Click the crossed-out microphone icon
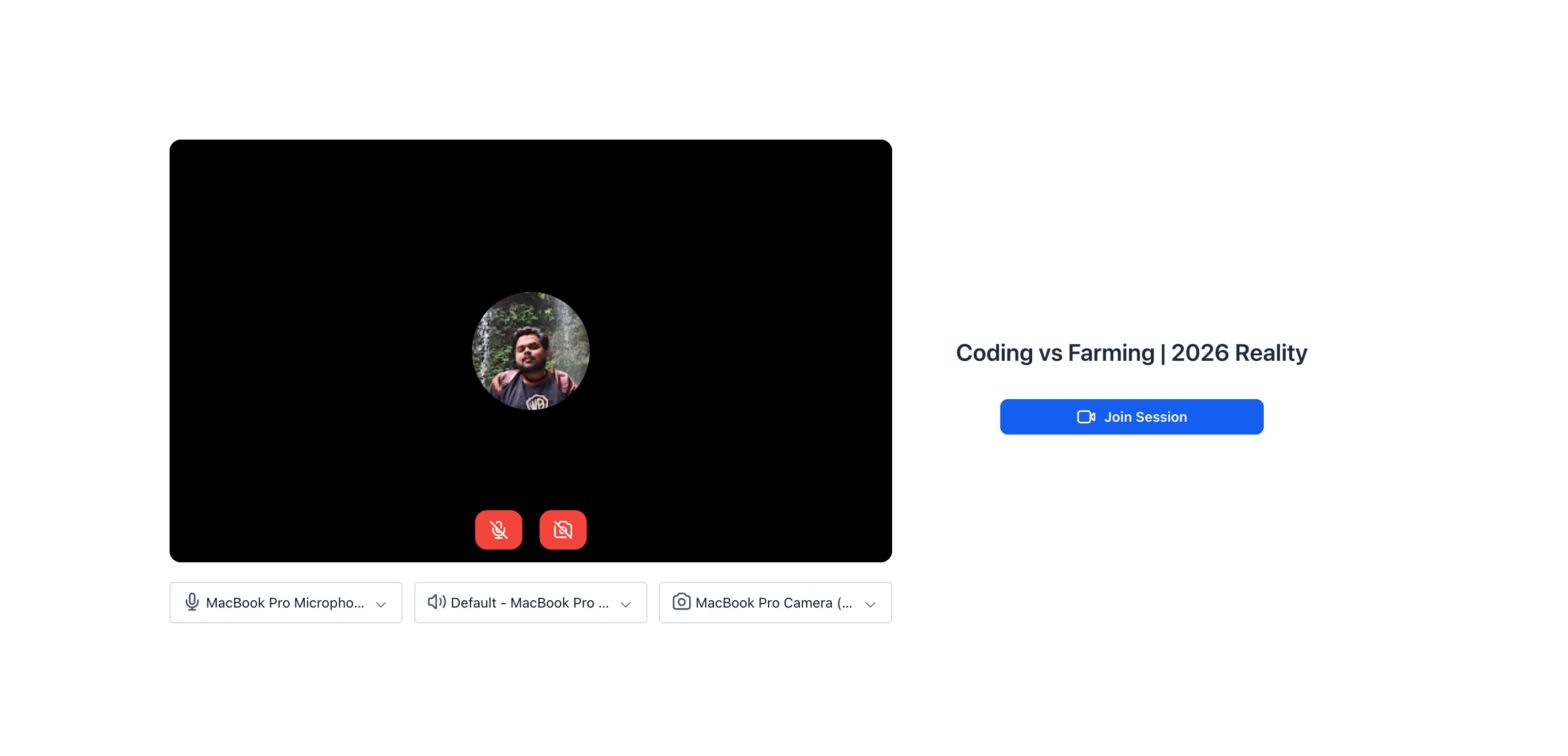Screen dimensions: 1568x756 (498, 529)
